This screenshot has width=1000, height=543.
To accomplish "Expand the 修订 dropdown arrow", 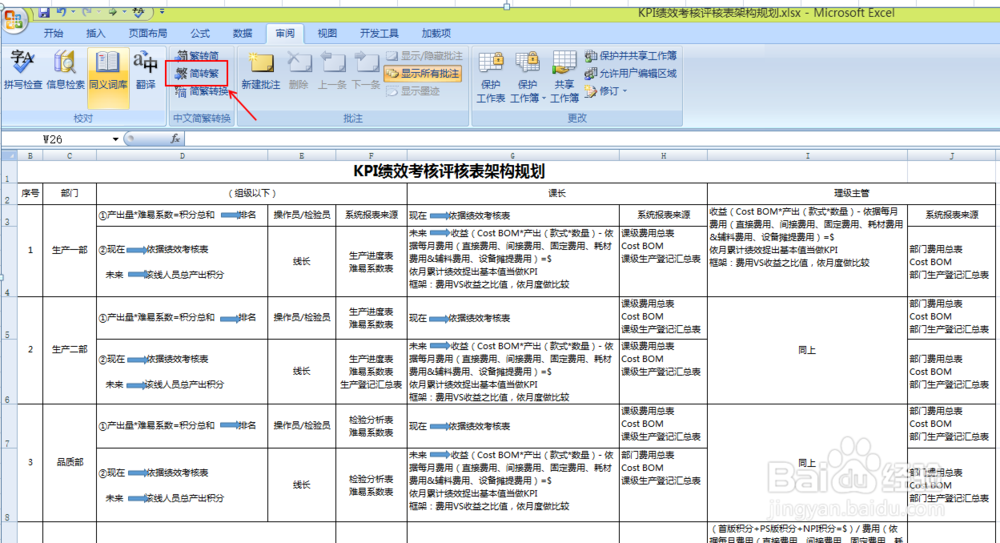I will pos(625,91).
